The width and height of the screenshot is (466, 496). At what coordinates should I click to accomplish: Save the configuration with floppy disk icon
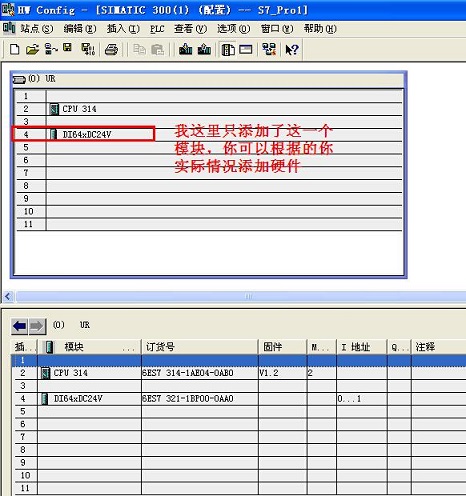[x=68, y=49]
